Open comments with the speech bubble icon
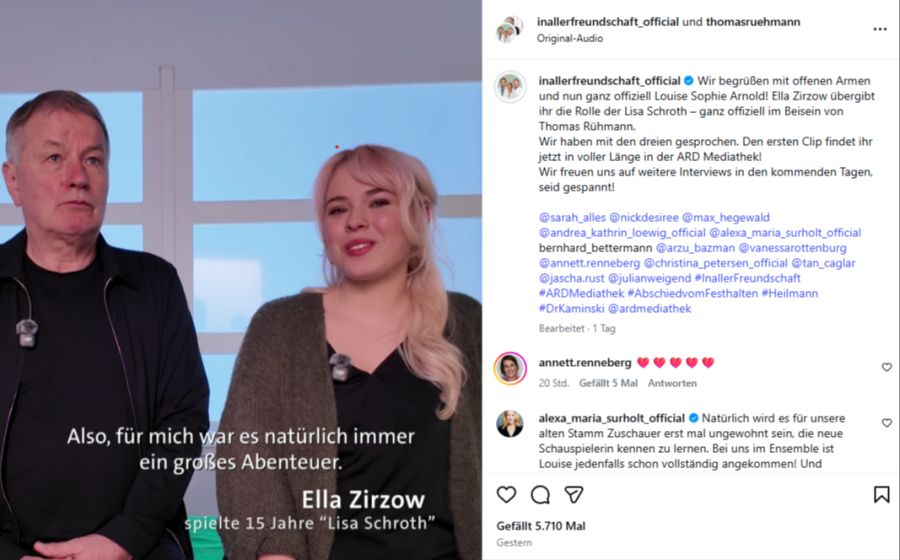 [540, 495]
